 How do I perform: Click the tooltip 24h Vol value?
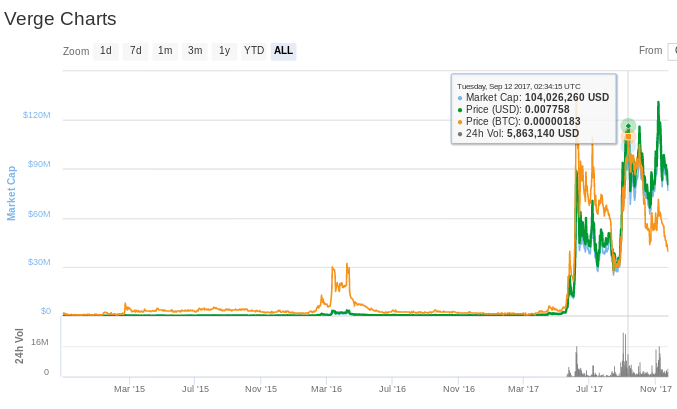[x=543, y=133]
